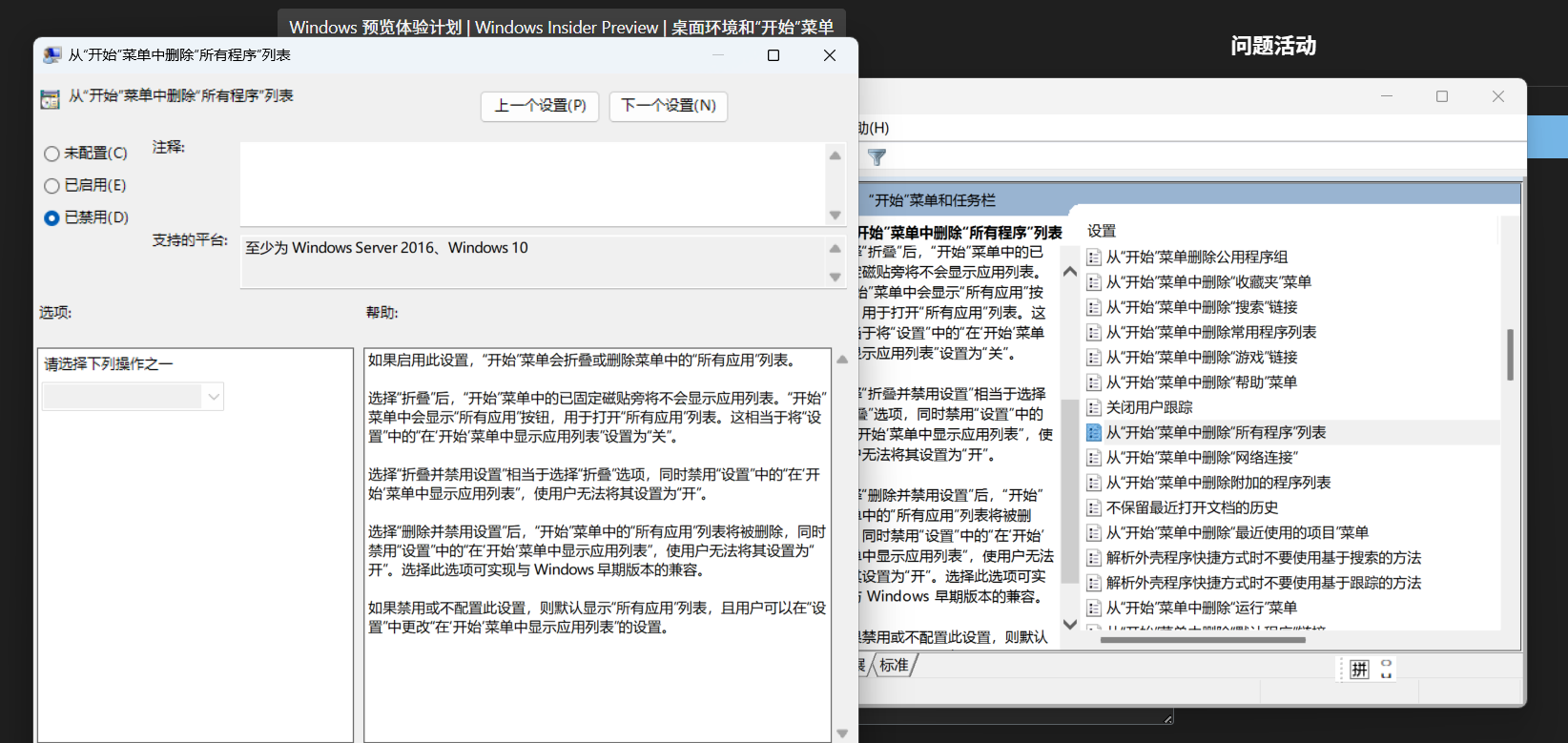Select policy text 从"开始"菜单中删除"游戏"链接
The image size is (1568, 743).
1202,358
